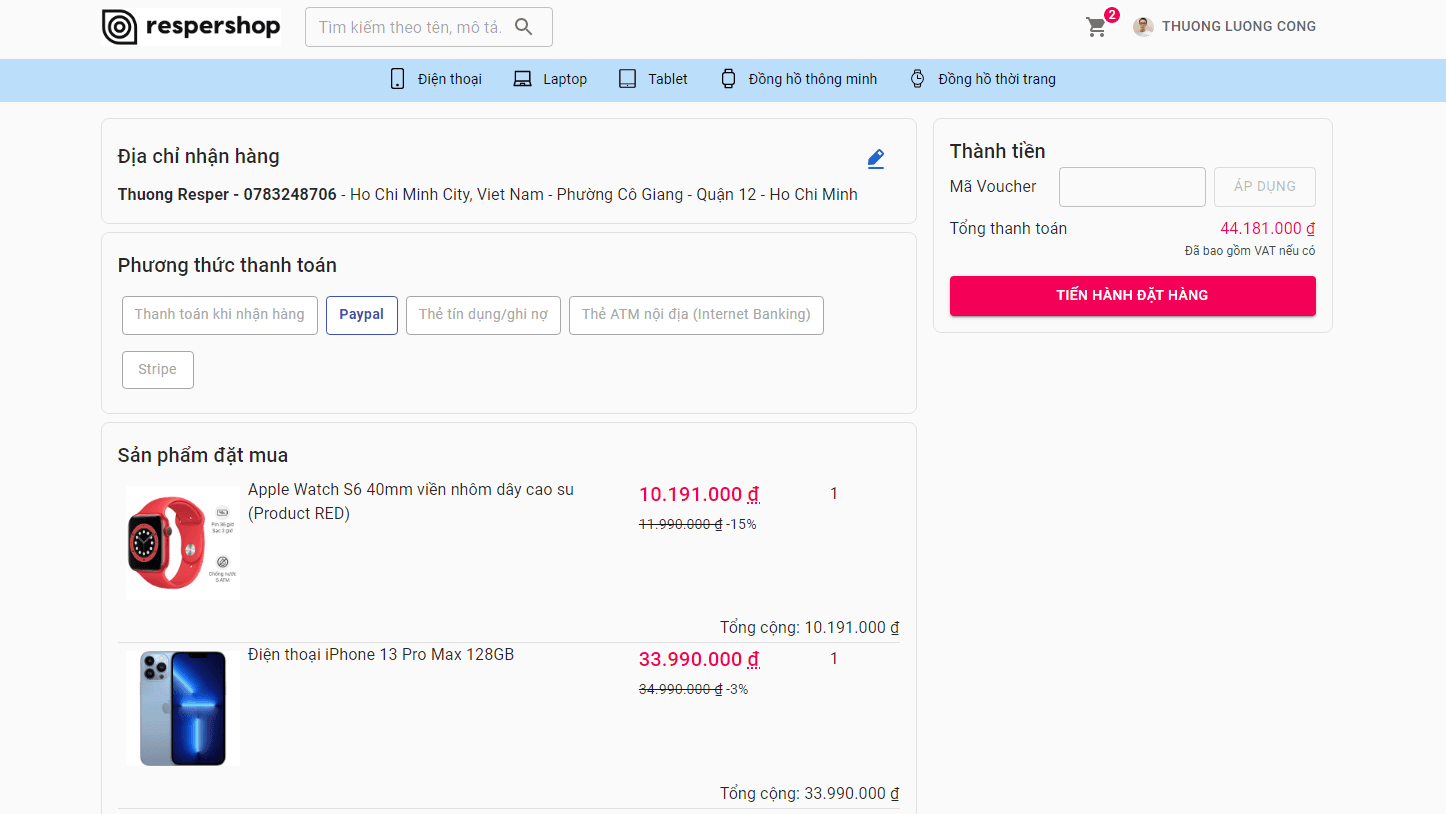Choose Thẻ ATM nội địa payment

click(696, 315)
